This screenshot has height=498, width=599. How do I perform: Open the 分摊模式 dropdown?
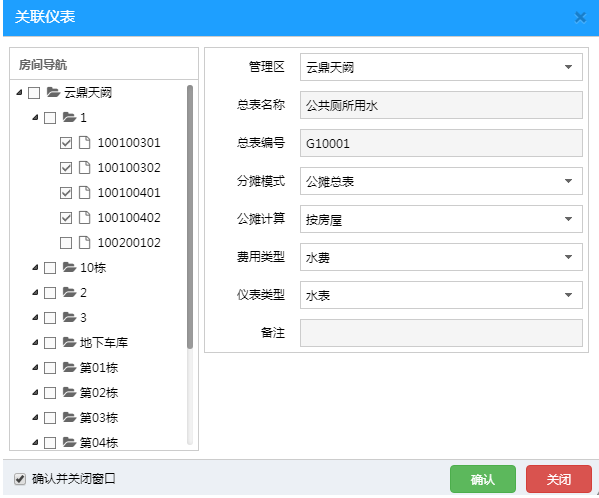(x=441, y=181)
